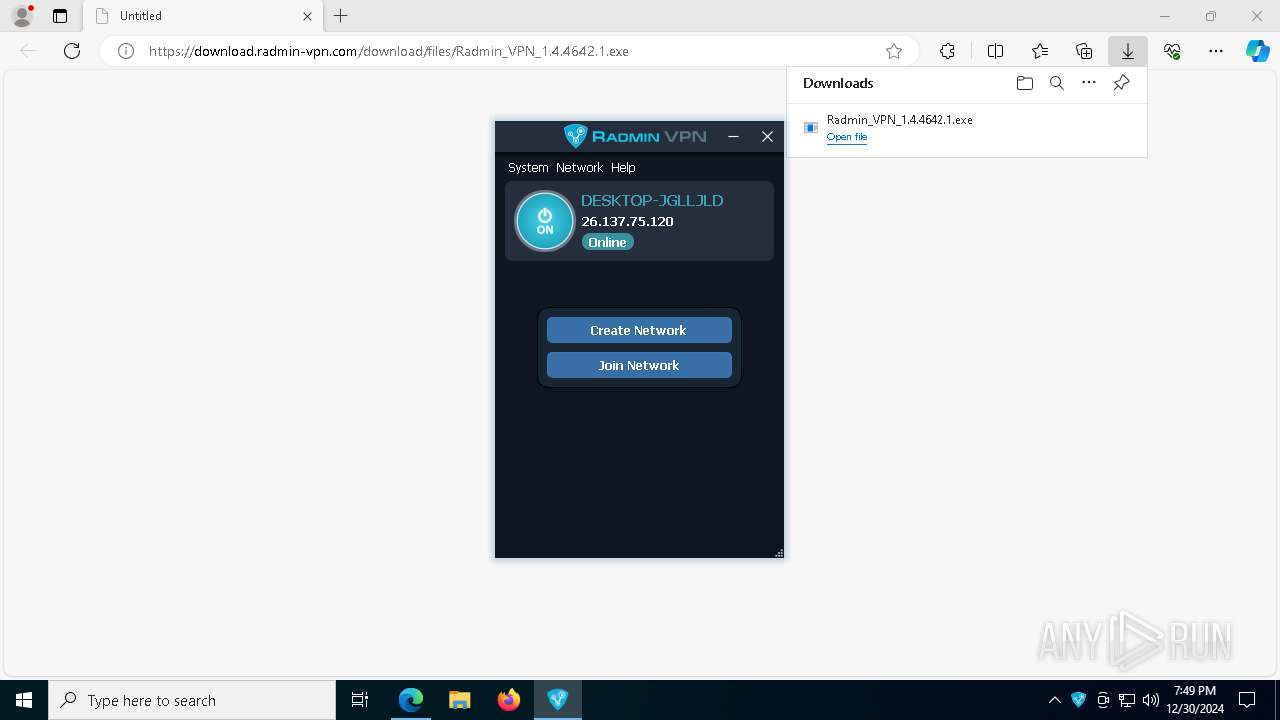The image size is (1280, 720).
Task: Open Task View on taskbar
Action: coord(360,700)
